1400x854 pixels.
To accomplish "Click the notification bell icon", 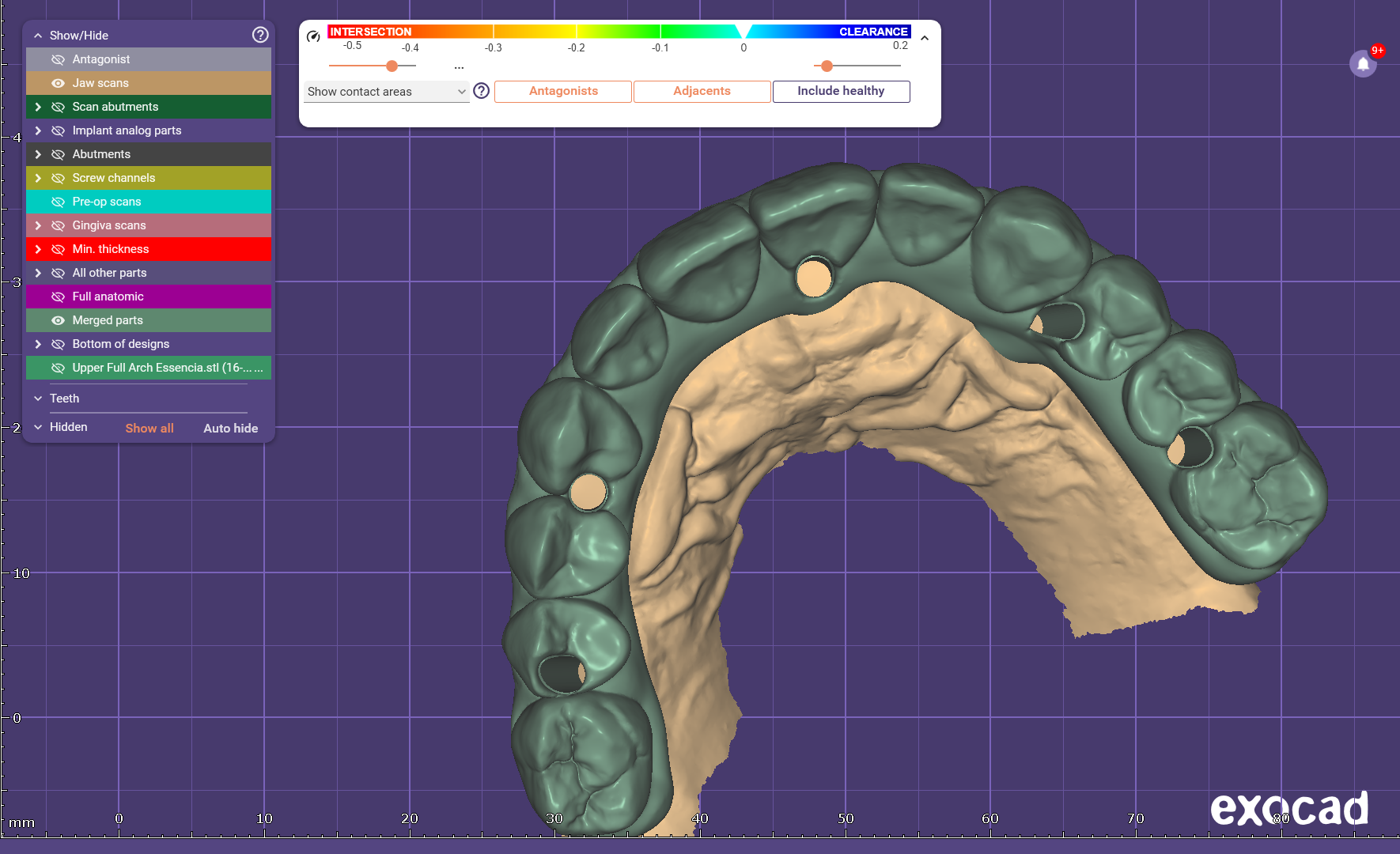I will point(1363,64).
